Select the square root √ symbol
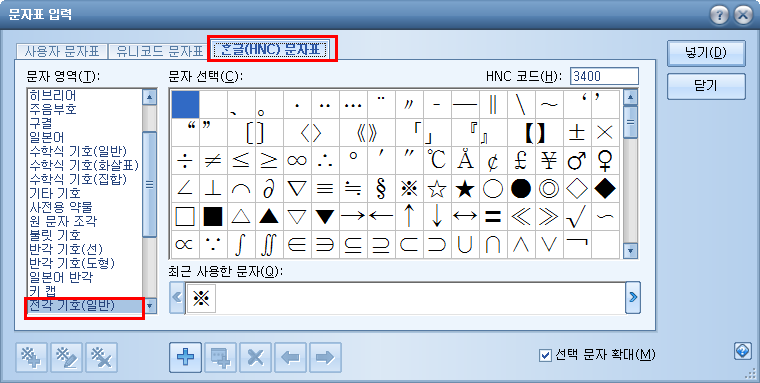The width and height of the screenshot is (760, 383). pos(577,217)
